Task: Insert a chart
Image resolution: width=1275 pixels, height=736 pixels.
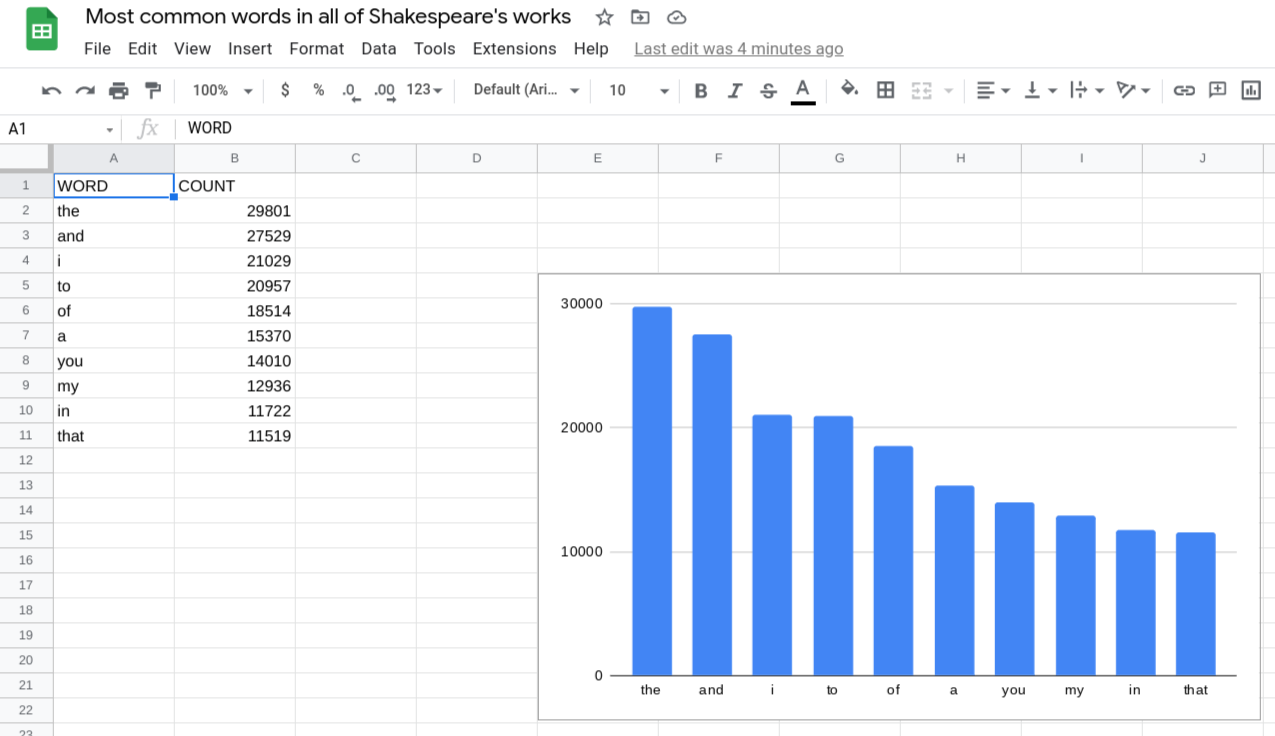Action: (1250, 90)
